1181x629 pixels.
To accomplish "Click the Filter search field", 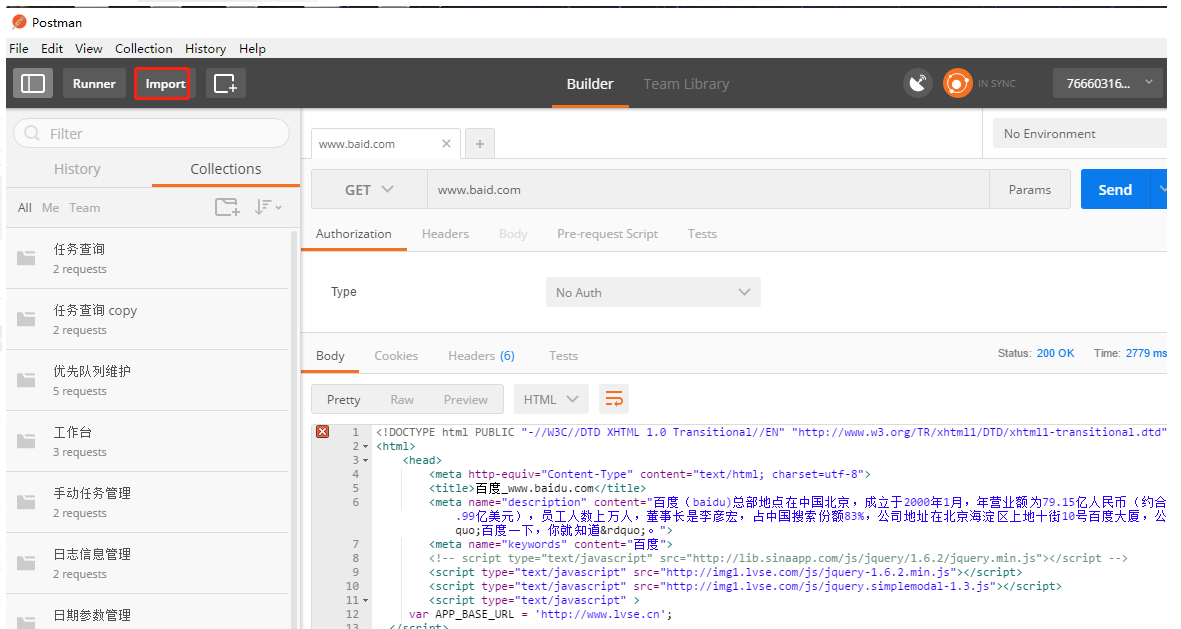I will (151, 133).
